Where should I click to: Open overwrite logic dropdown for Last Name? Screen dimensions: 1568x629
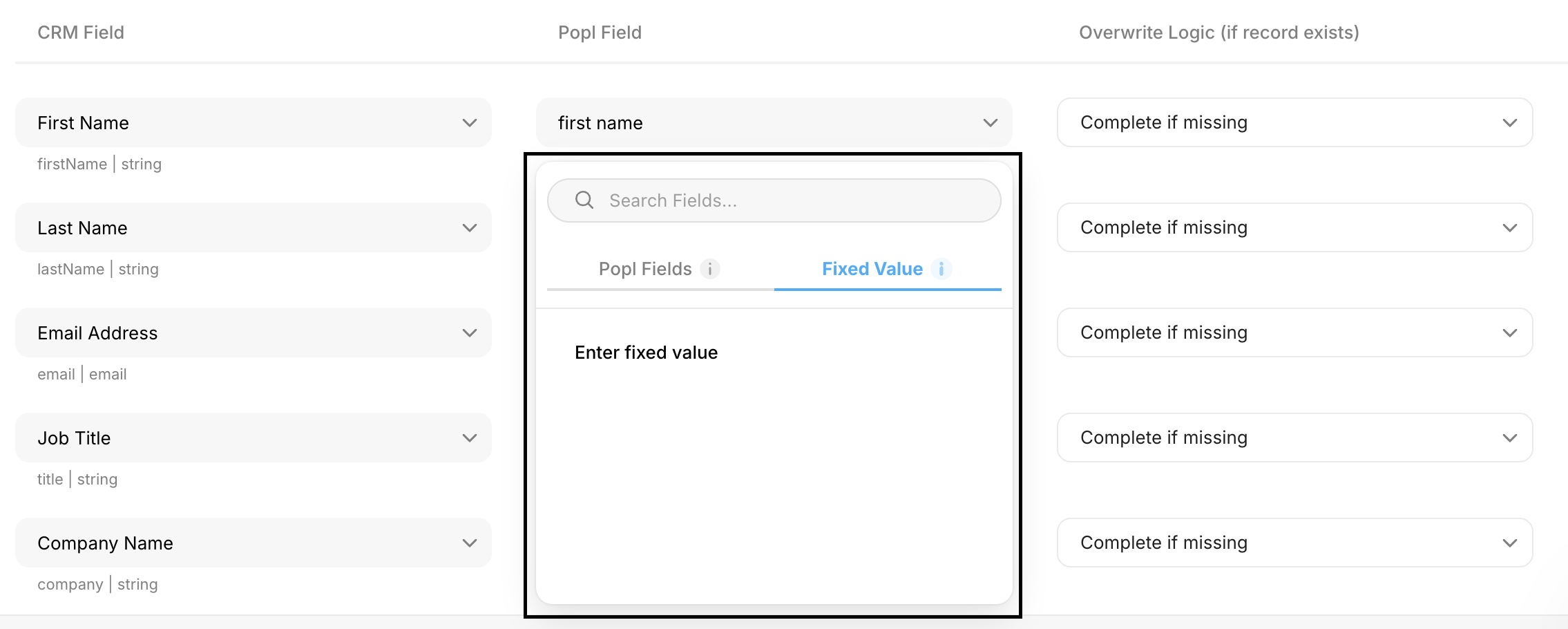[1294, 228]
